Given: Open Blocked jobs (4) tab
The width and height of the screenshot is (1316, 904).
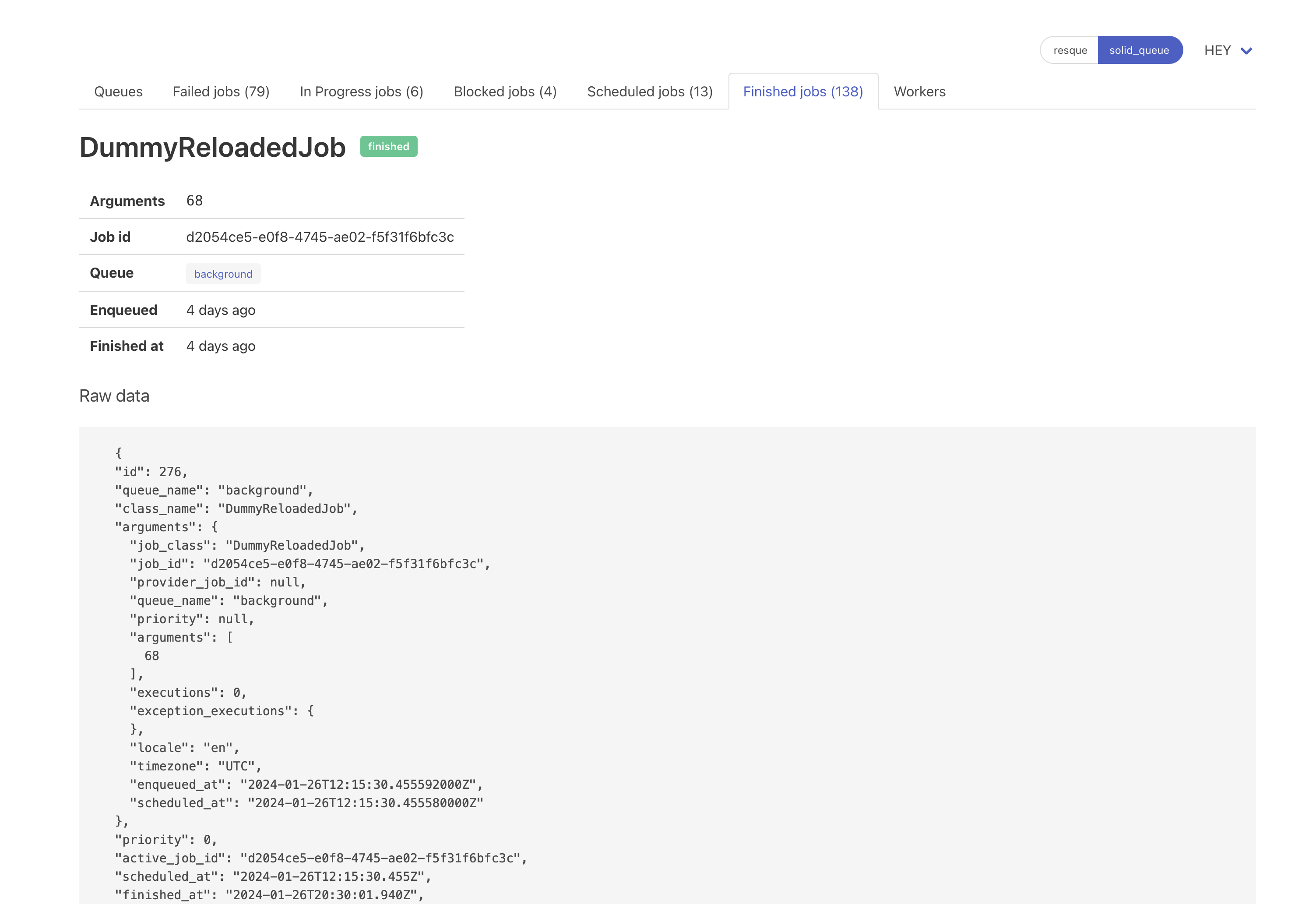Looking at the screenshot, I should pos(505,92).
